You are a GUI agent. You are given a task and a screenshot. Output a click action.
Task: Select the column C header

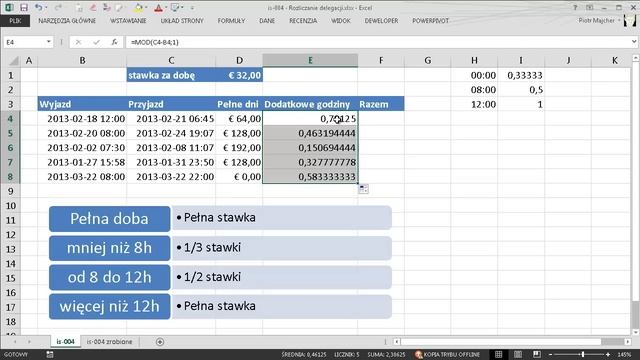coord(171,60)
